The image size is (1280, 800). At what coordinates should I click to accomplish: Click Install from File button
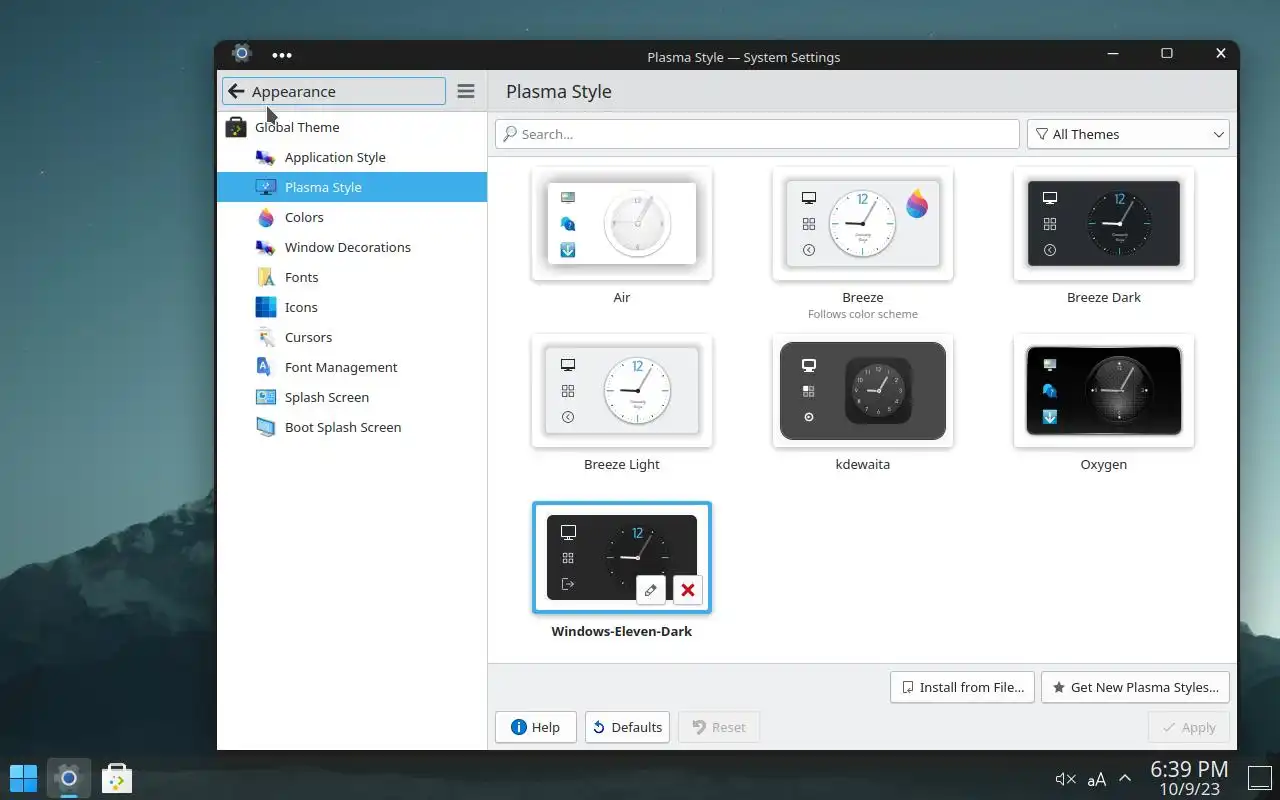(x=962, y=687)
